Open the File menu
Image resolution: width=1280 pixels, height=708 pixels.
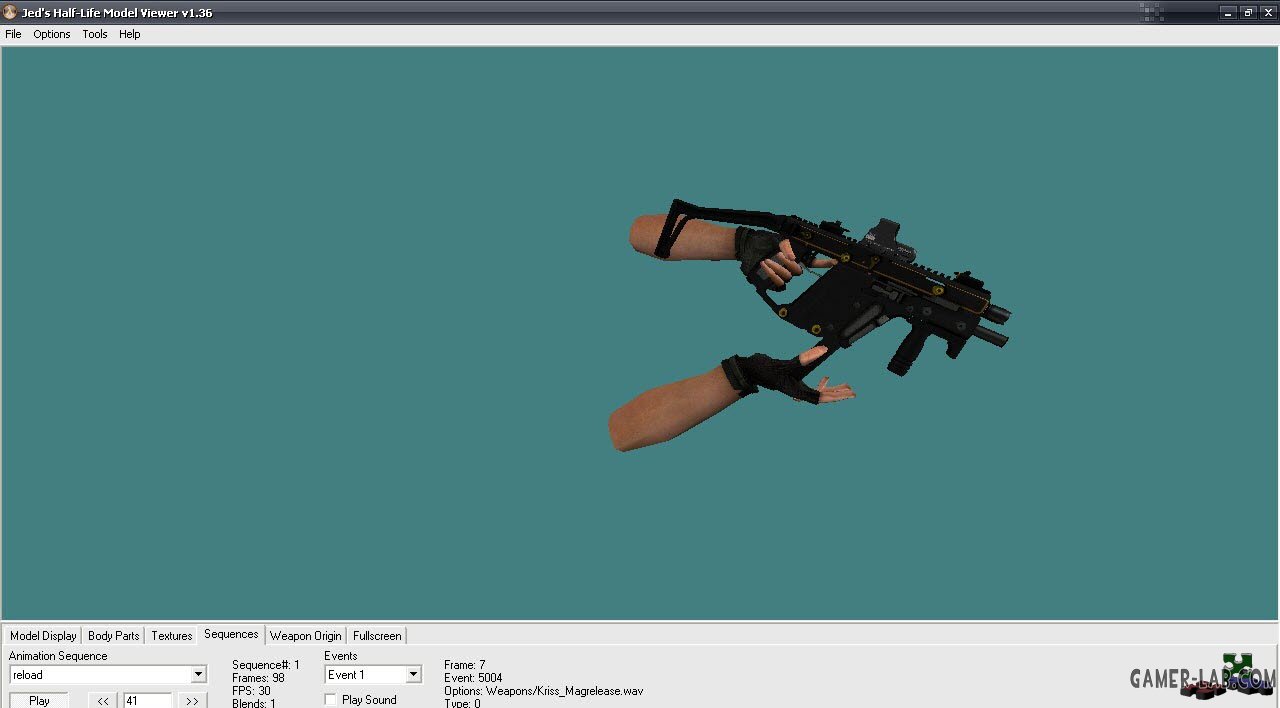click(x=13, y=34)
